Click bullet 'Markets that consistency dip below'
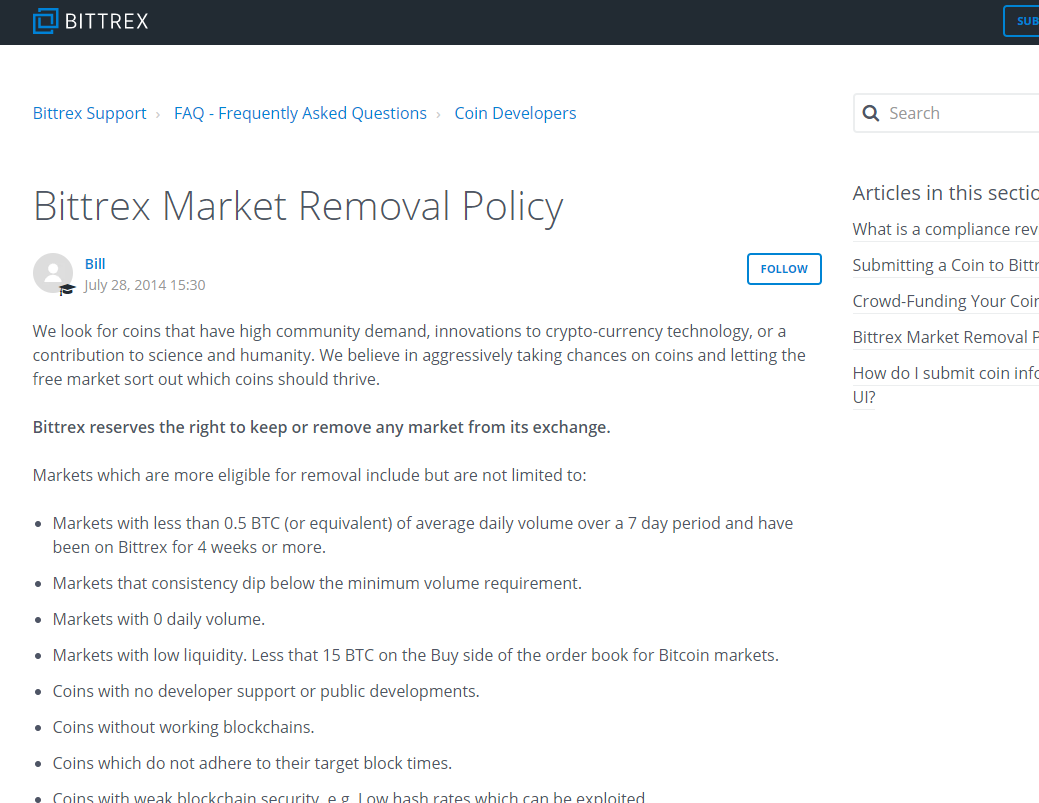 pyautogui.click(x=317, y=584)
